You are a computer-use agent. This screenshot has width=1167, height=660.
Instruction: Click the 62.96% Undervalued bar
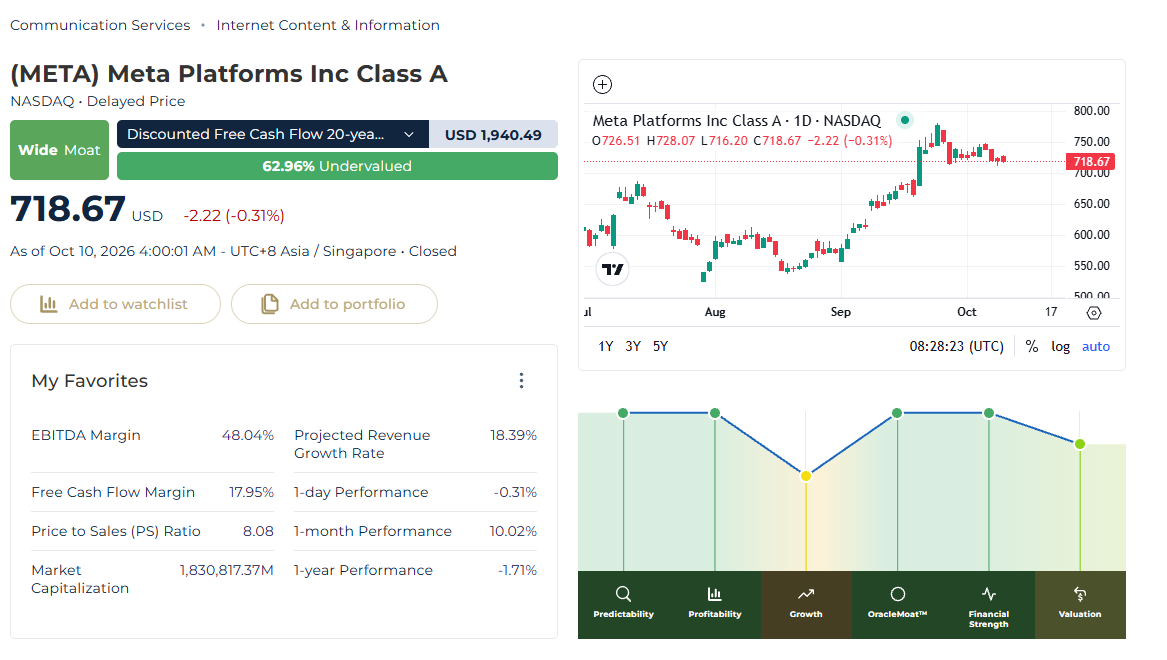337,166
